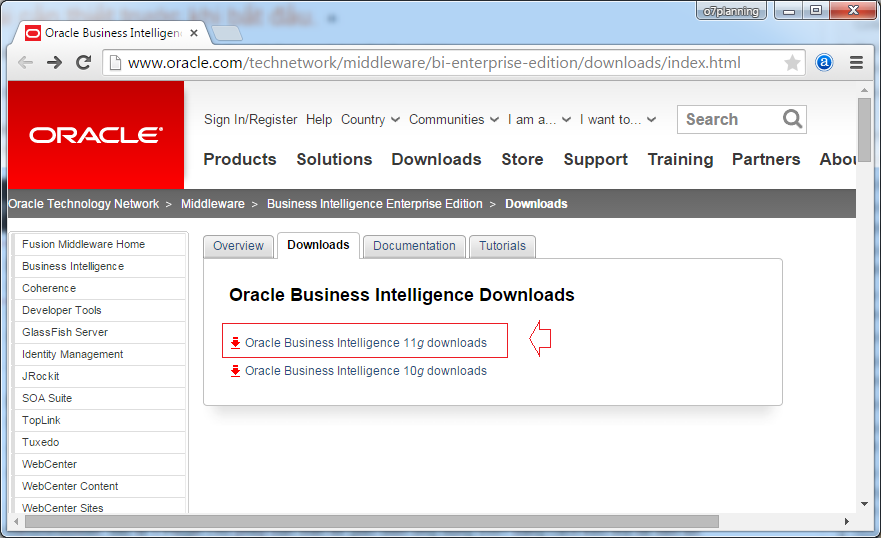Open Oracle Business Intelligence 10g downloads
Viewport: 881px width, 538px height.
coord(366,371)
